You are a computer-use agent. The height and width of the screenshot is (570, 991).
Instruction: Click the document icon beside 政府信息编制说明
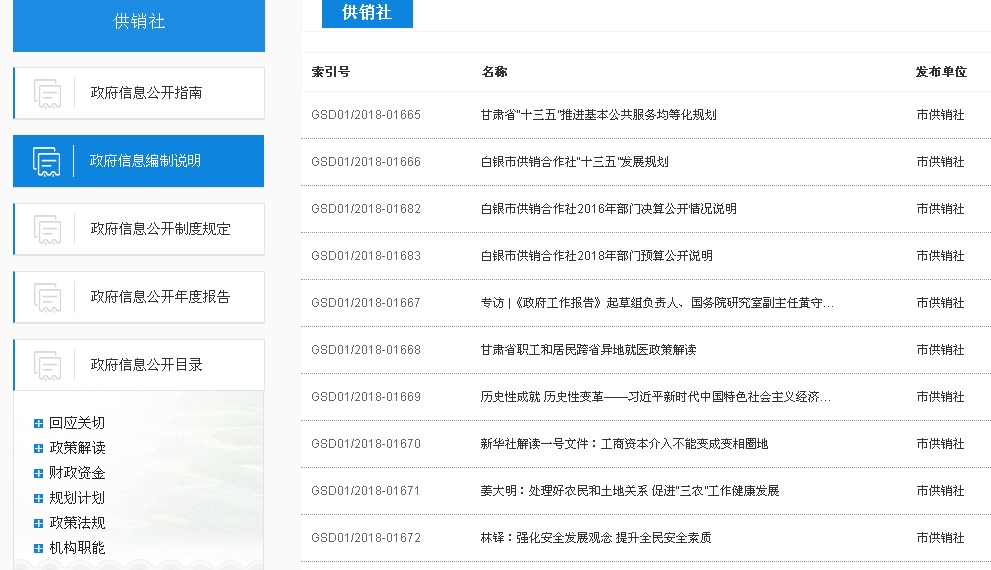[x=47, y=161]
